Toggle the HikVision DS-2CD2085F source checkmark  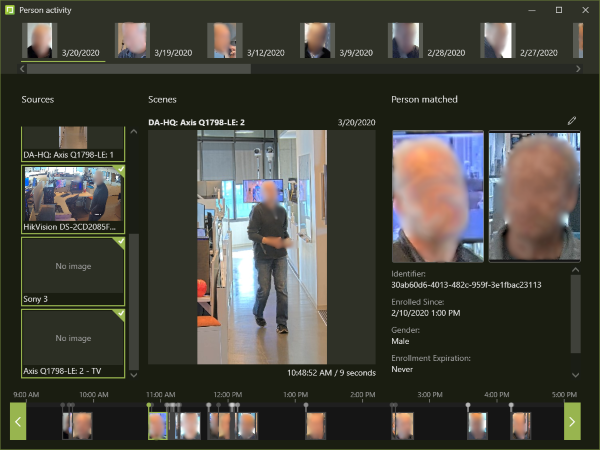(x=120, y=170)
